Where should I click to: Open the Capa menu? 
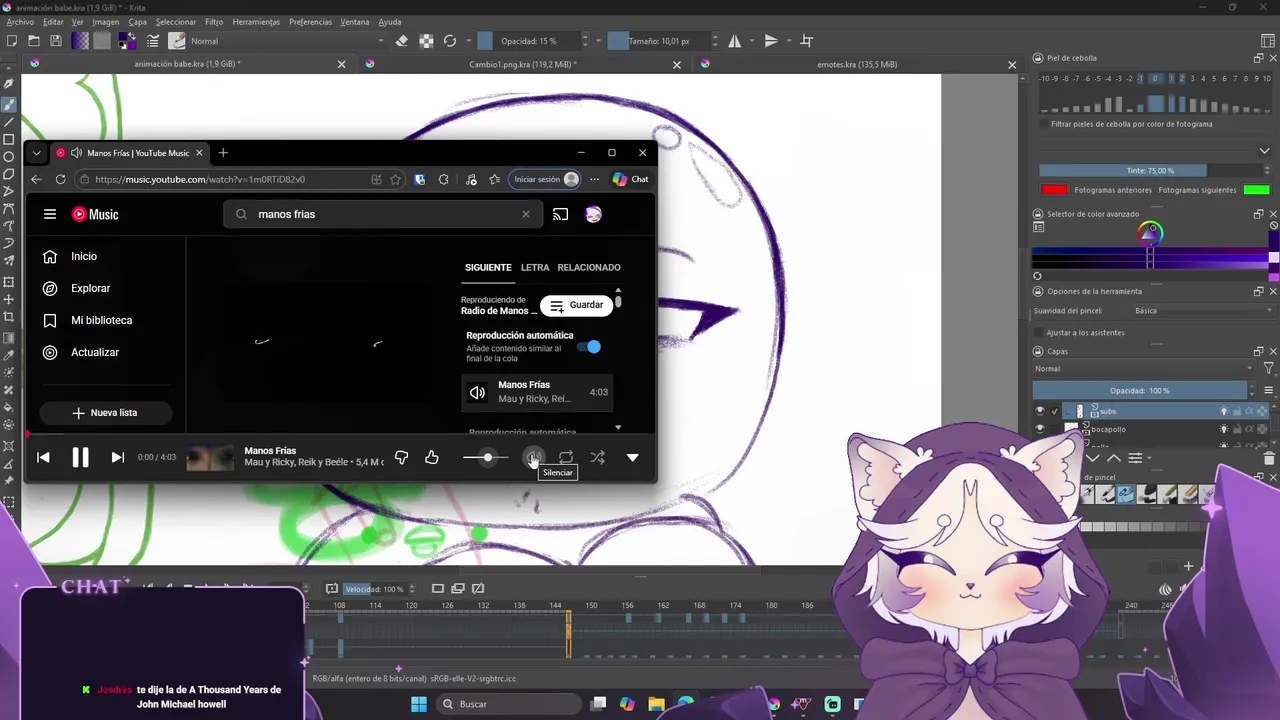pos(137,22)
